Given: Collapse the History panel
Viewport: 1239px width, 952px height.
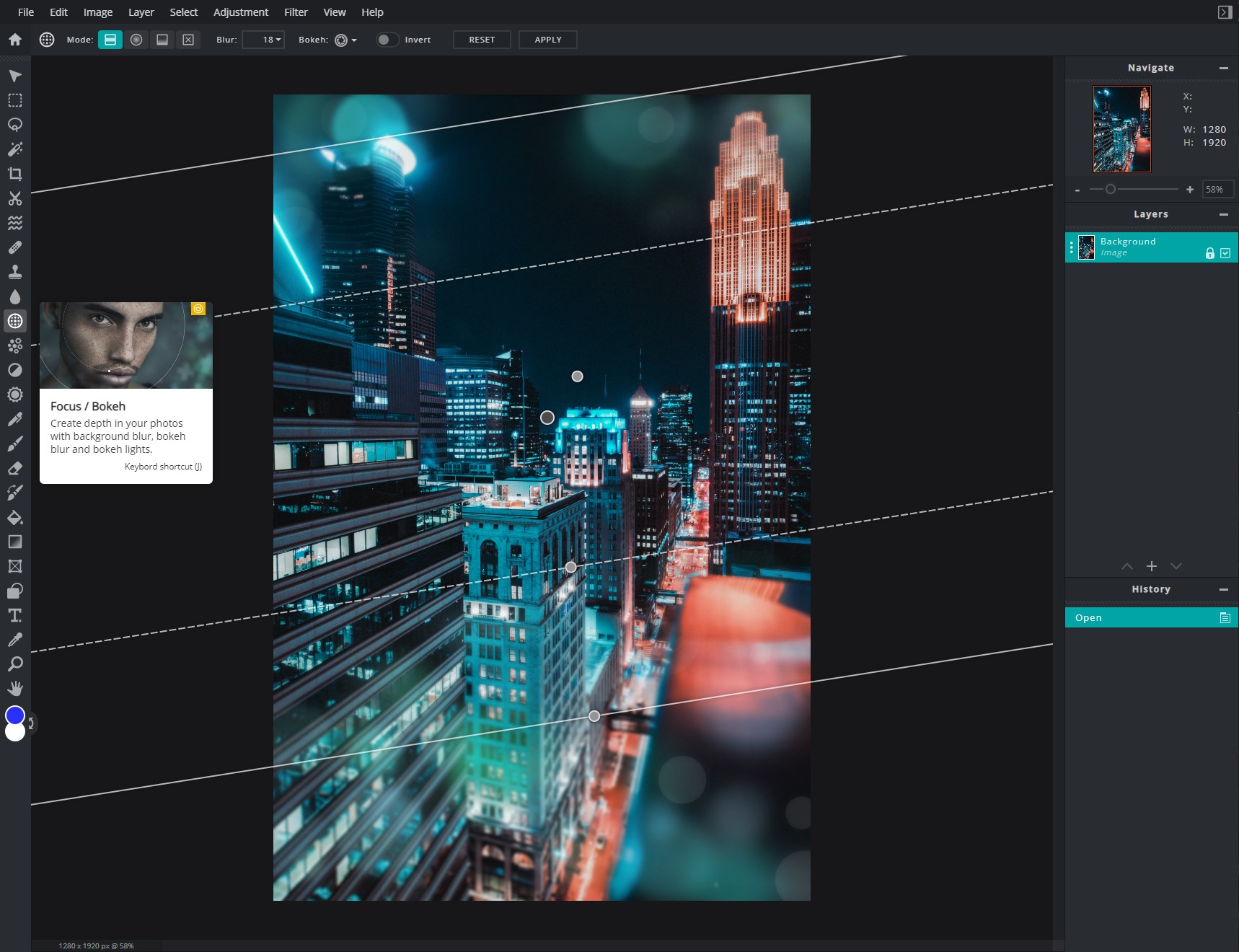Looking at the screenshot, I should pyautogui.click(x=1224, y=589).
